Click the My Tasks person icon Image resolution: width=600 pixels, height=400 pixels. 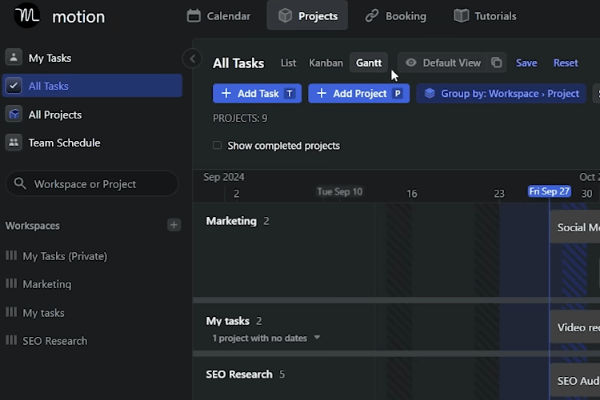[x=14, y=58]
